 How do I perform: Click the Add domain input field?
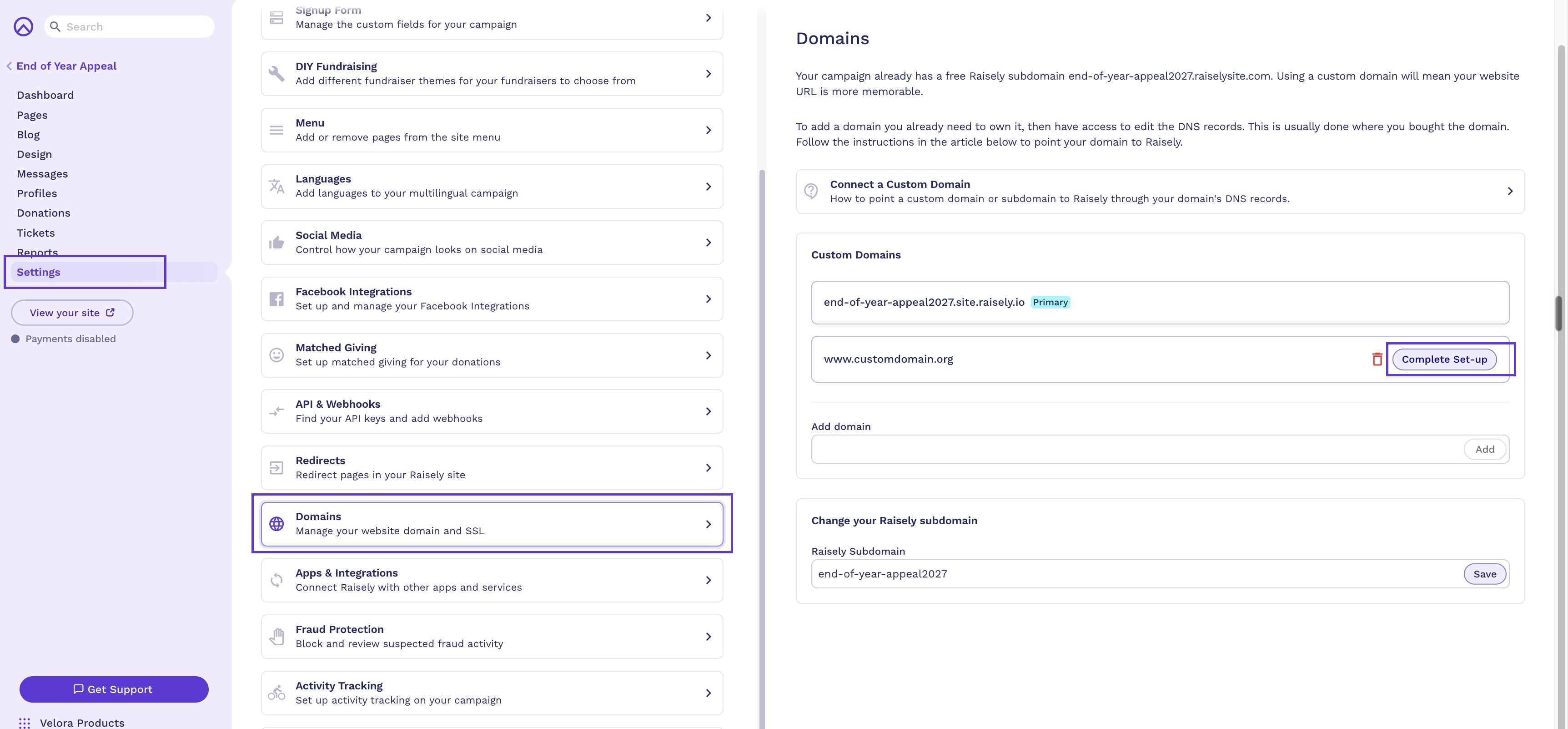coord(1136,449)
